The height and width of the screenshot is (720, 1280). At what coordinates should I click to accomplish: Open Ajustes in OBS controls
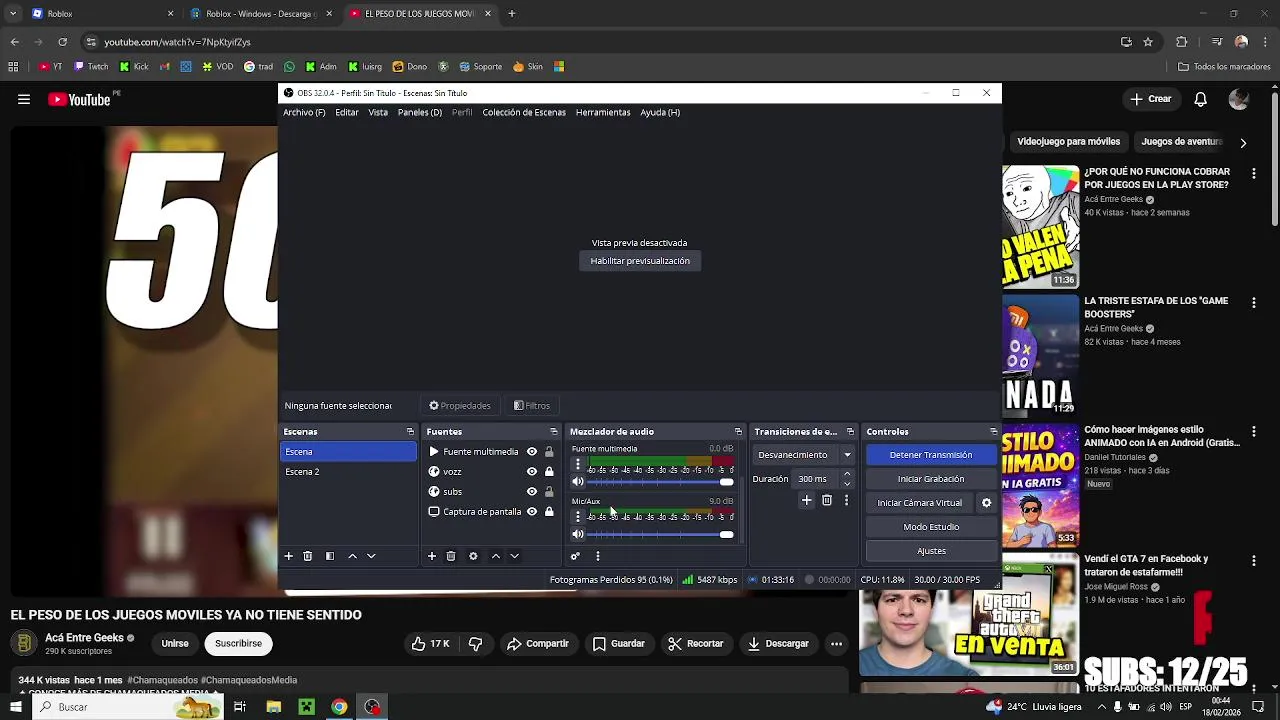pyautogui.click(x=931, y=551)
